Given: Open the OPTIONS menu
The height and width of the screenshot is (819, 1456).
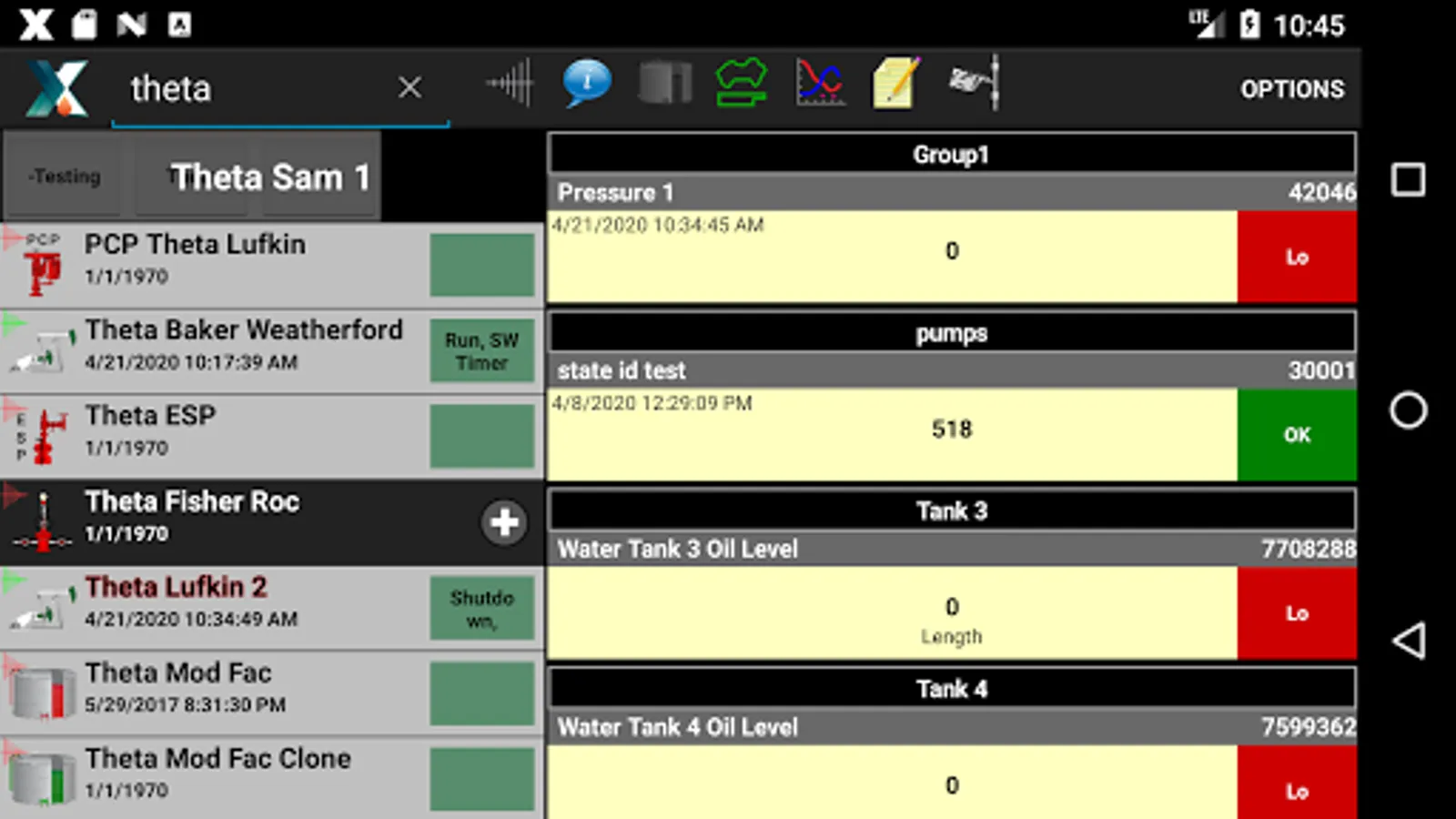Looking at the screenshot, I should pyautogui.click(x=1292, y=89).
